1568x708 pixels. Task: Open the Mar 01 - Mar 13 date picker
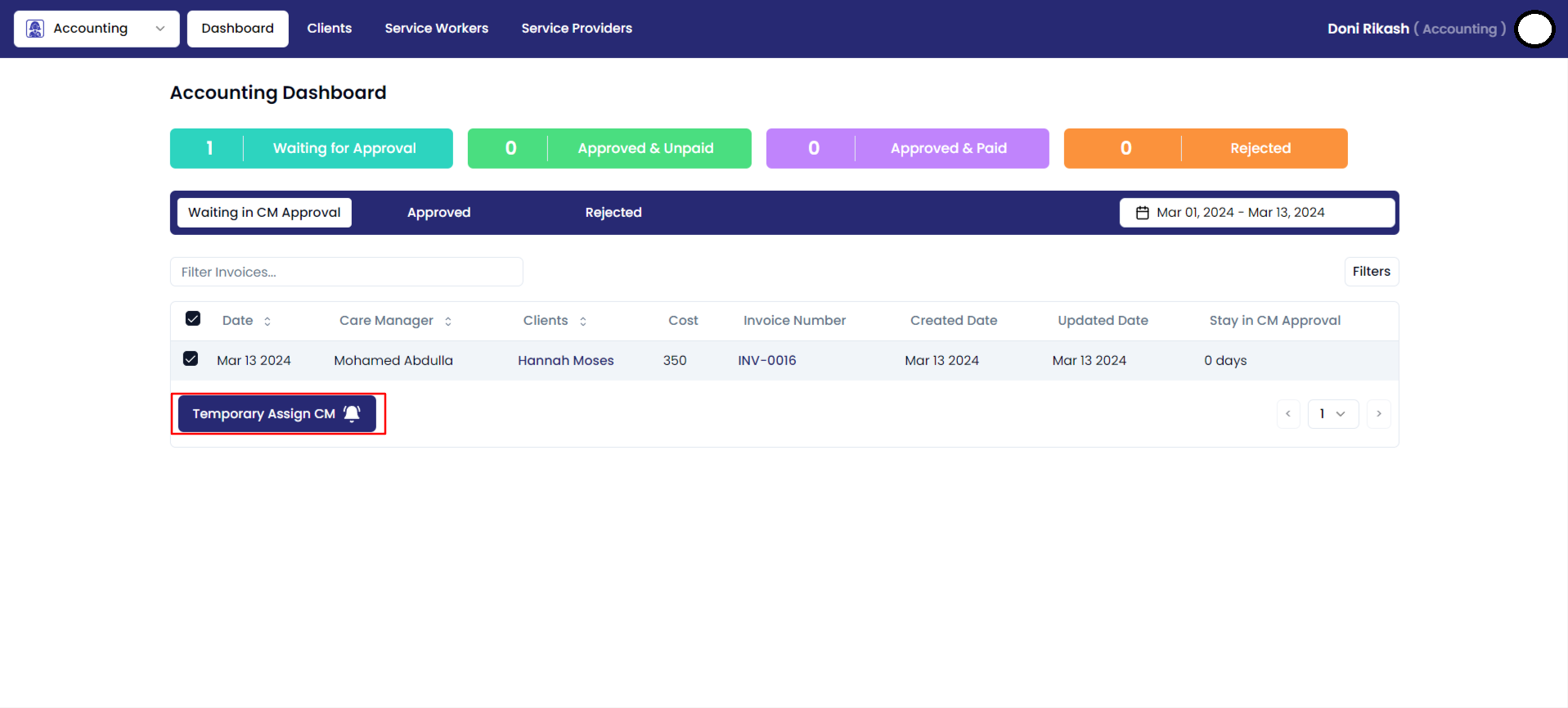pyautogui.click(x=1256, y=213)
